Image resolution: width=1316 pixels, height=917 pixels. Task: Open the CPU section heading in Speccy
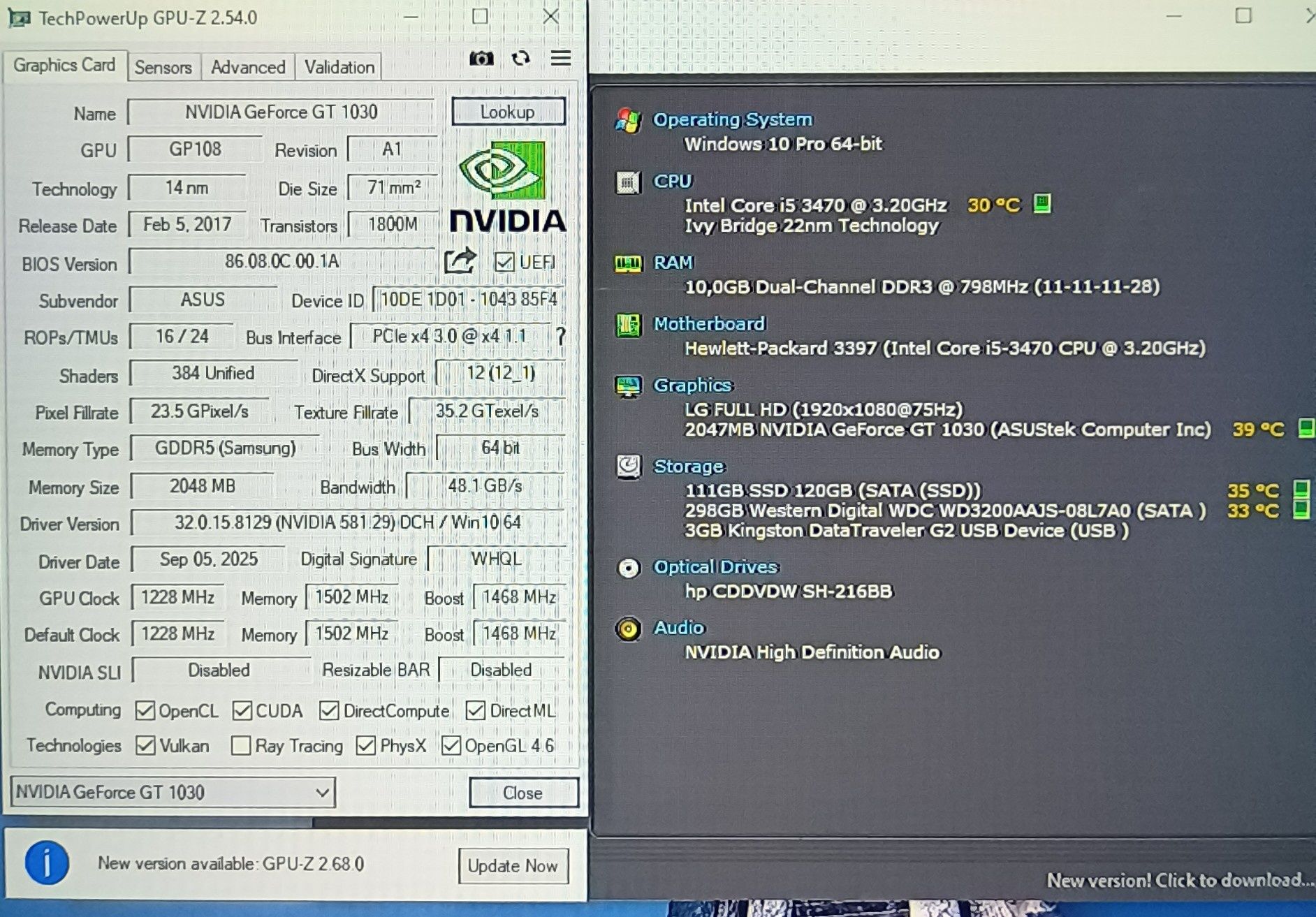[x=672, y=181]
